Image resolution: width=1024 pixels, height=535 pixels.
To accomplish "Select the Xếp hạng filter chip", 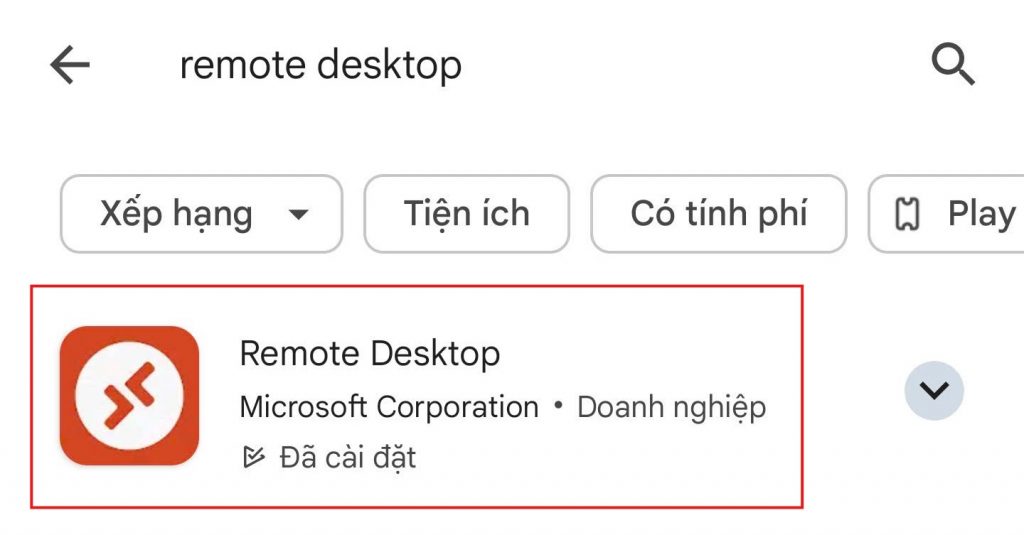I will [176, 214].
